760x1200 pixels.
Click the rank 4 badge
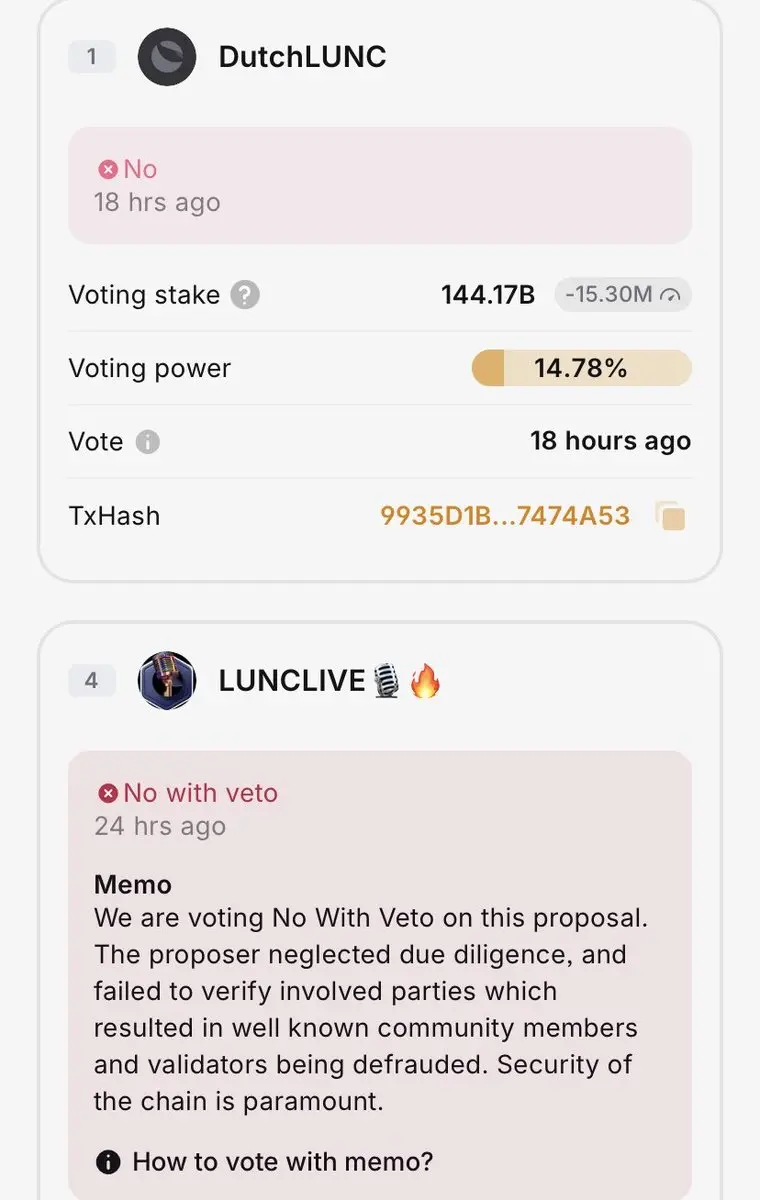pos(92,681)
